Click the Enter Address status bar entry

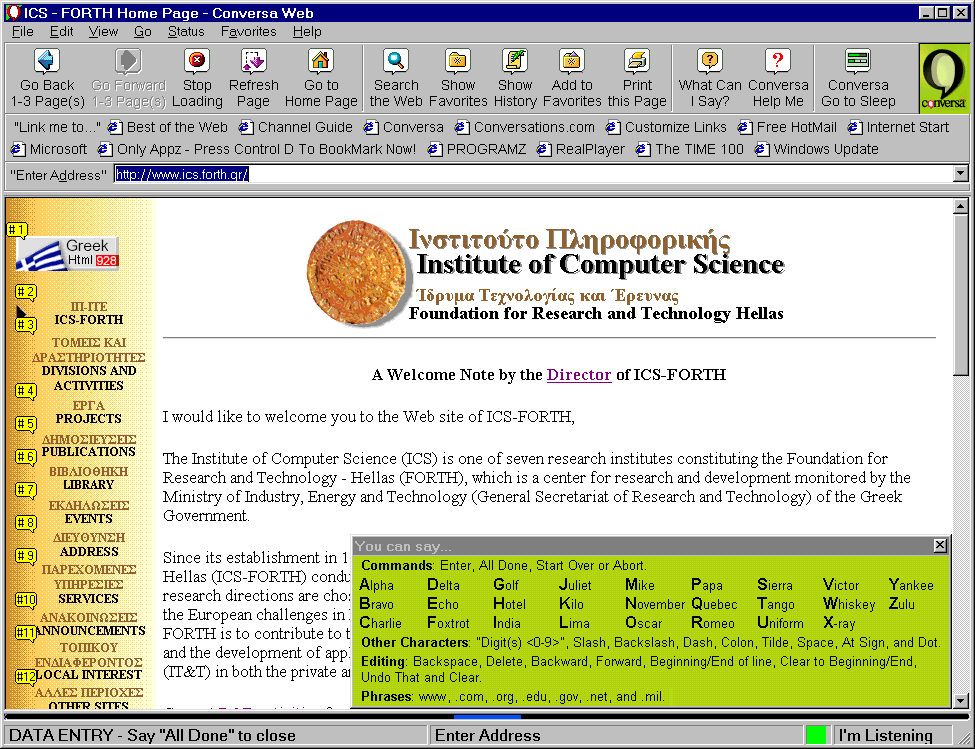(x=488, y=736)
